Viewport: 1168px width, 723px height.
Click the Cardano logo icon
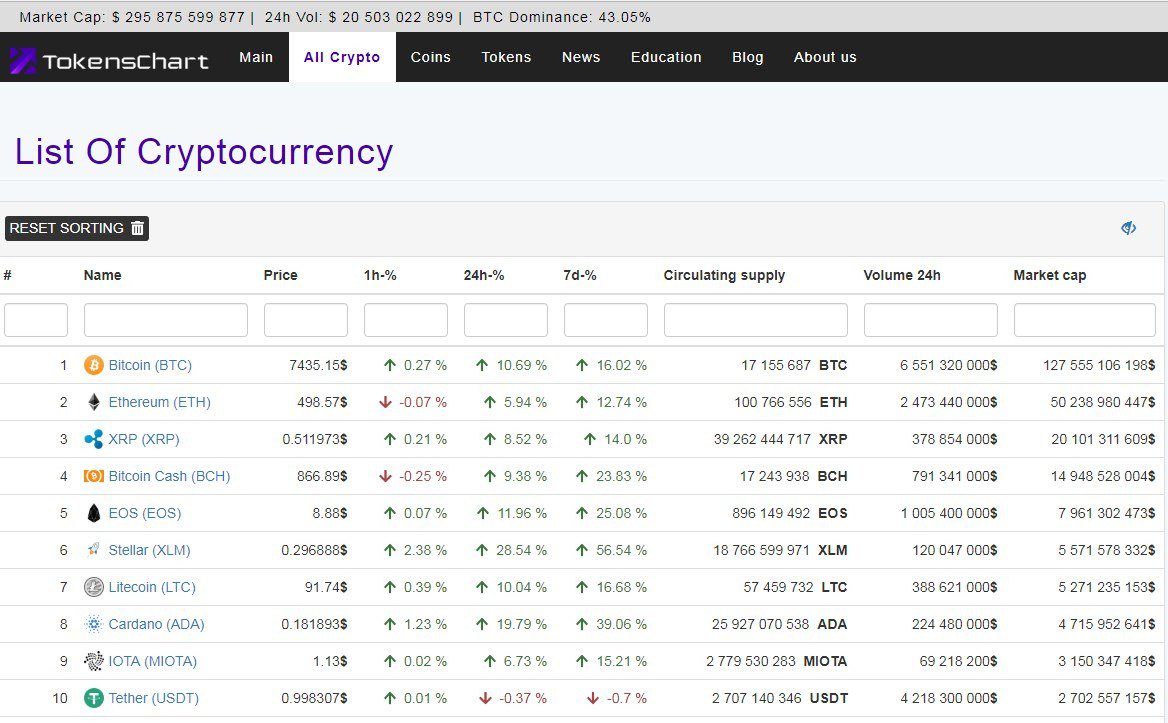[93, 624]
